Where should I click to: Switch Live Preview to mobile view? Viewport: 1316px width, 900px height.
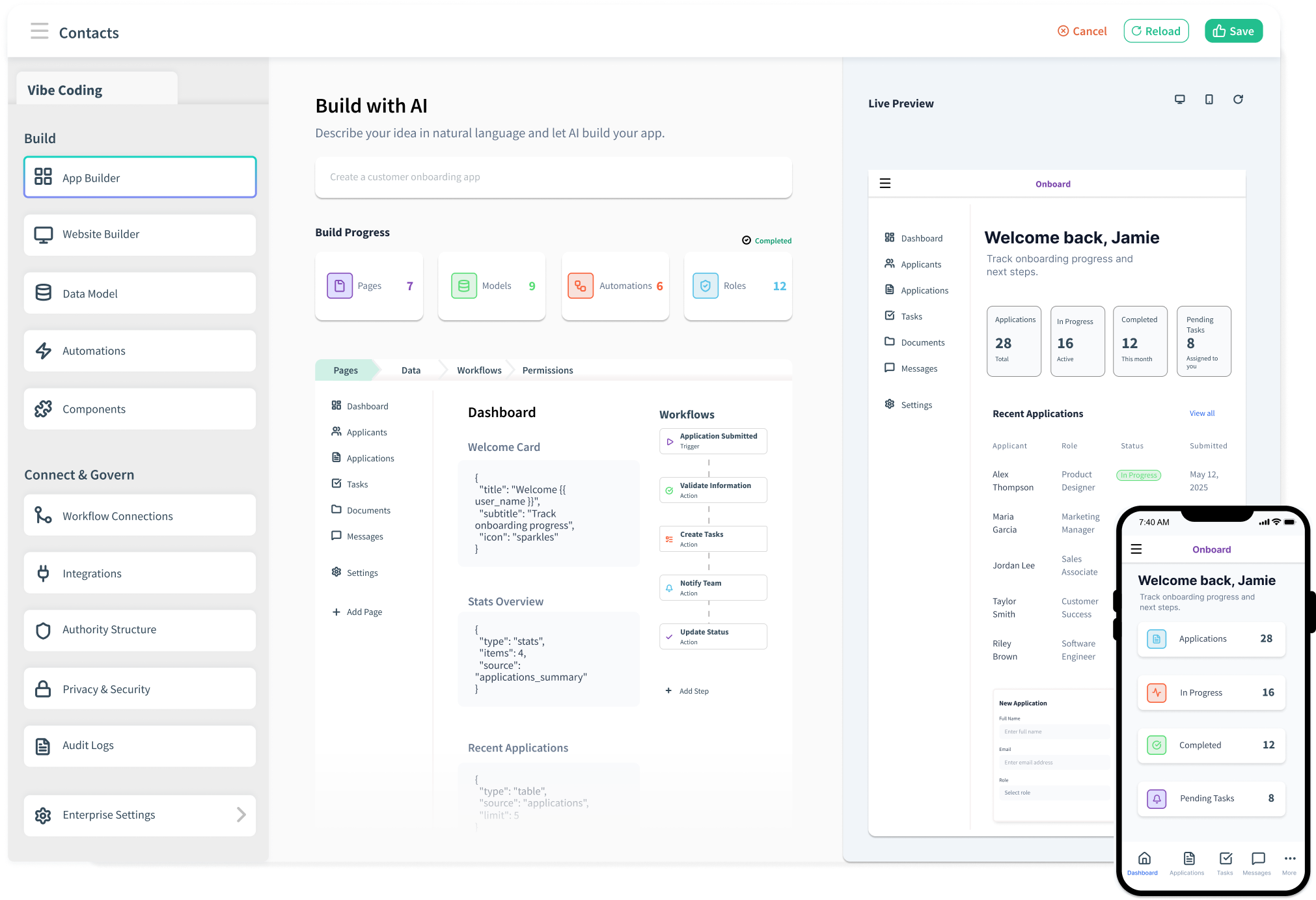pyautogui.click(x=1209, y=100)
